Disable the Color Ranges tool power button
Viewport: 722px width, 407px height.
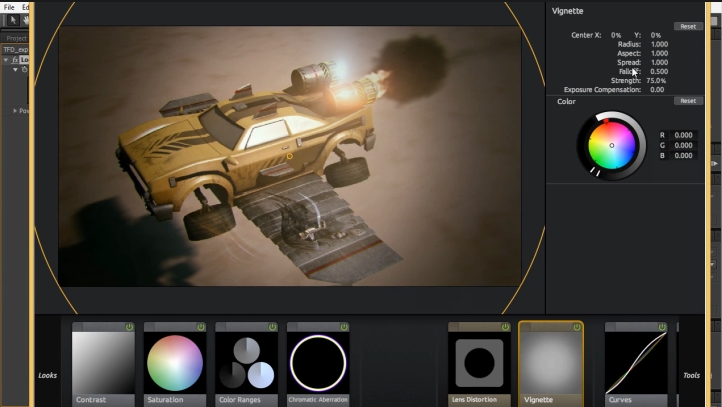pyautogui.click(x=272, y=327)
